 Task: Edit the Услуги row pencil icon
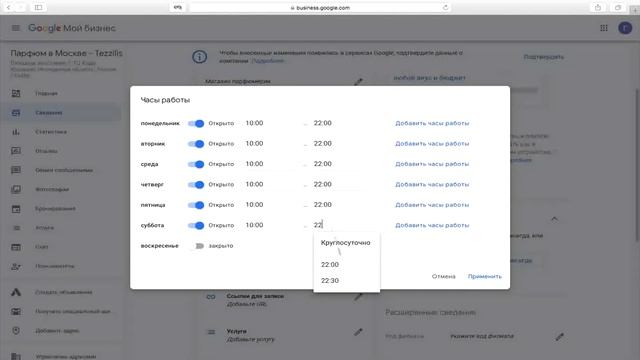[x=358, y=332]
